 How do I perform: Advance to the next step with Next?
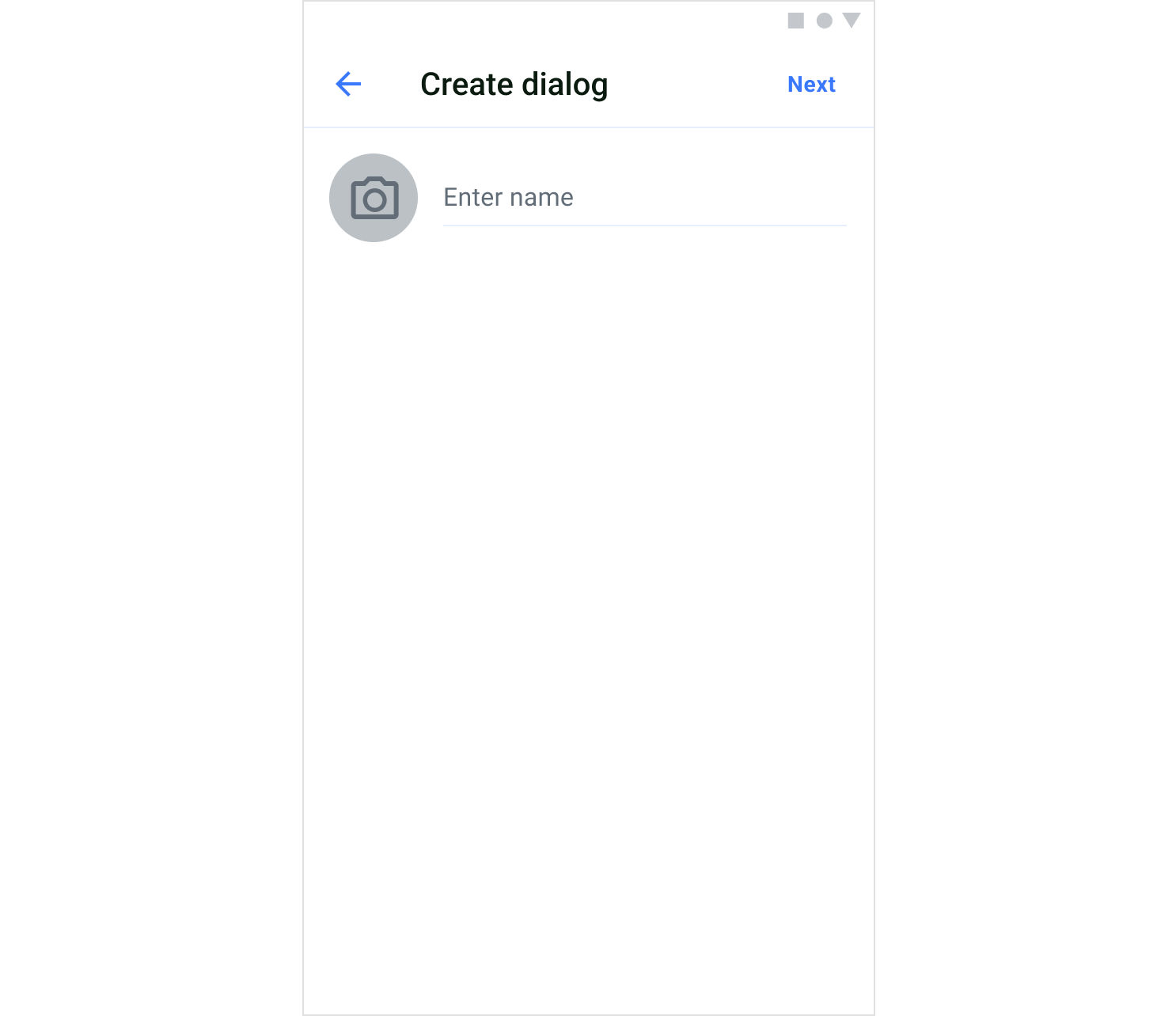(x=811, y=85)
